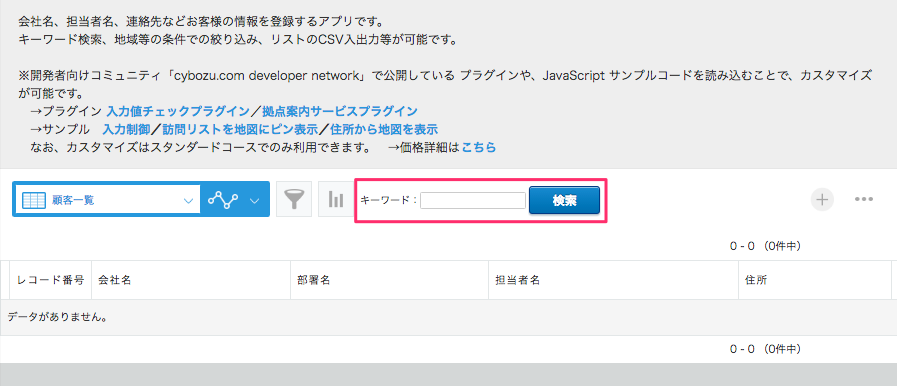Click the 担当者名 column header
The width and height of the screenshot is (897, 386).
tap(613, 280)
